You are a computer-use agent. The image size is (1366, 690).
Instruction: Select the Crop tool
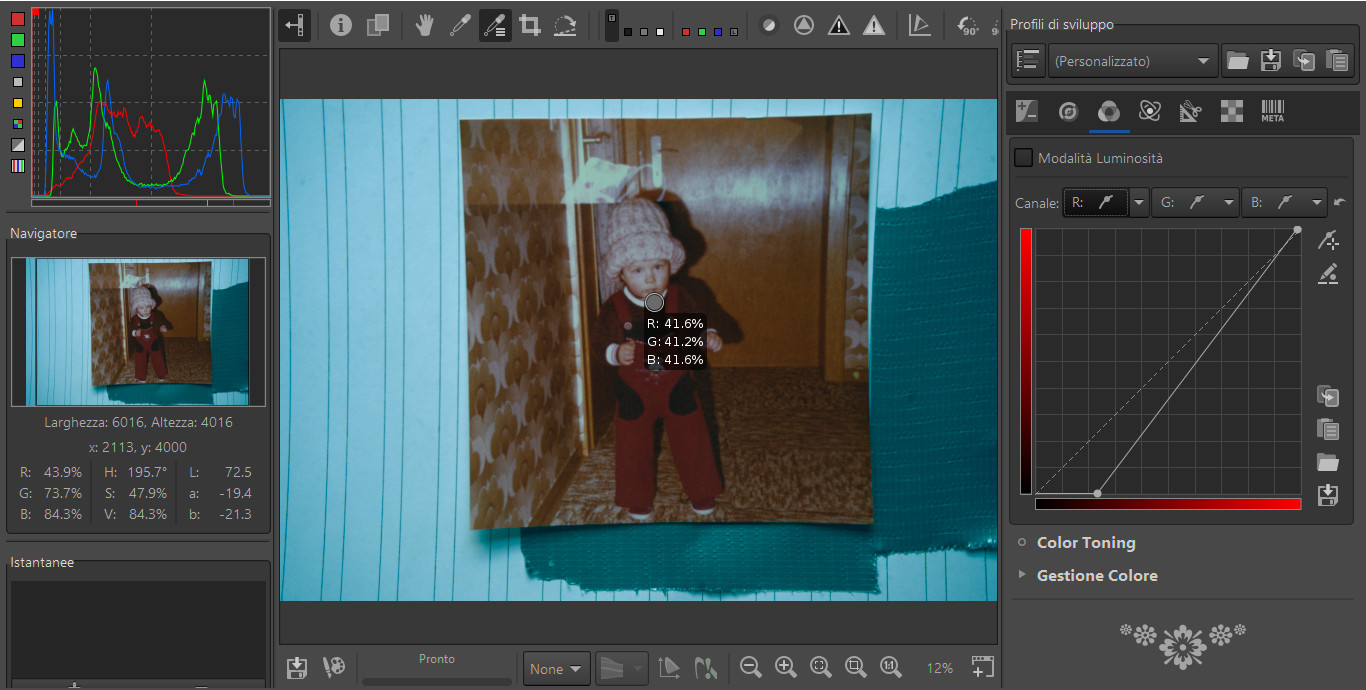(530, 26)
